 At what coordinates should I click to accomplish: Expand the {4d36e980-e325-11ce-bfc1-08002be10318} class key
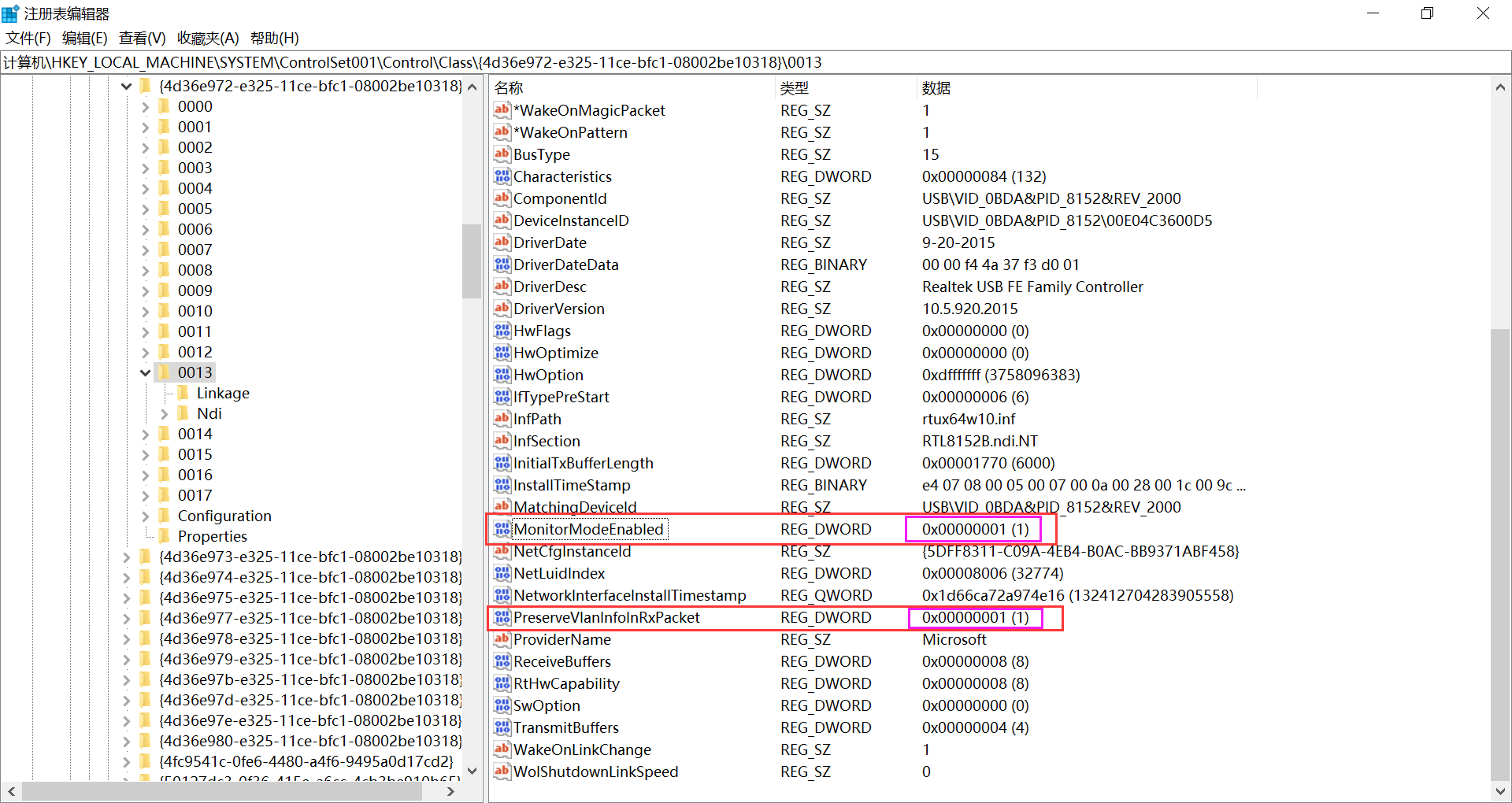[126, 741]
